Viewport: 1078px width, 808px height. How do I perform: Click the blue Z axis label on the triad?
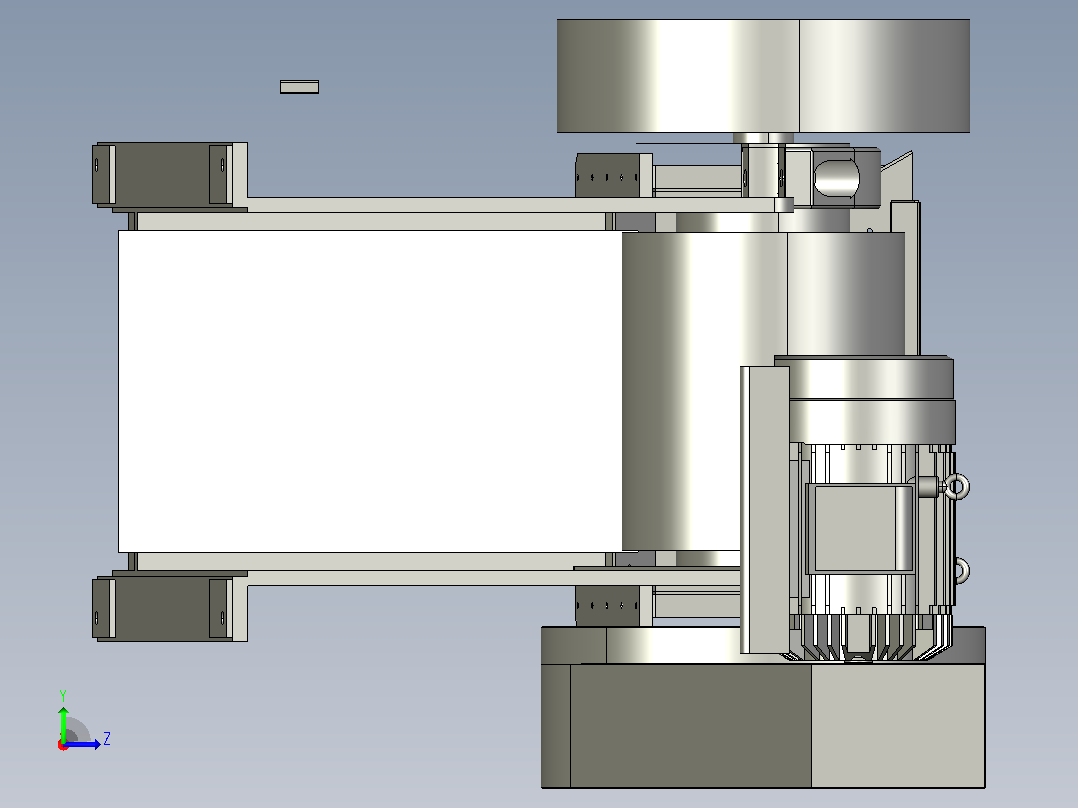point(107,739)
